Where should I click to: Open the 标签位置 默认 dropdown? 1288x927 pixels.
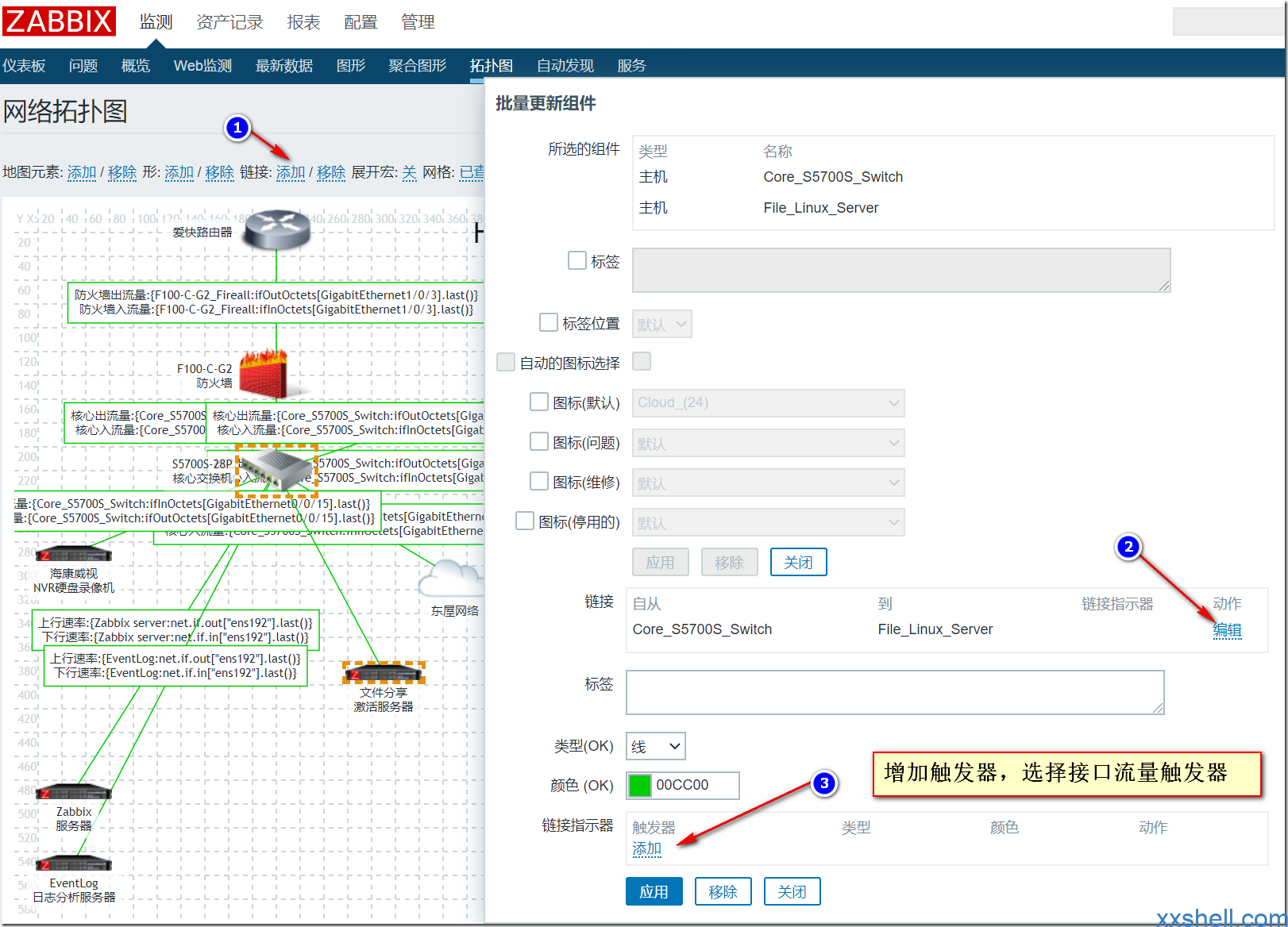click(x=662, y=324)
